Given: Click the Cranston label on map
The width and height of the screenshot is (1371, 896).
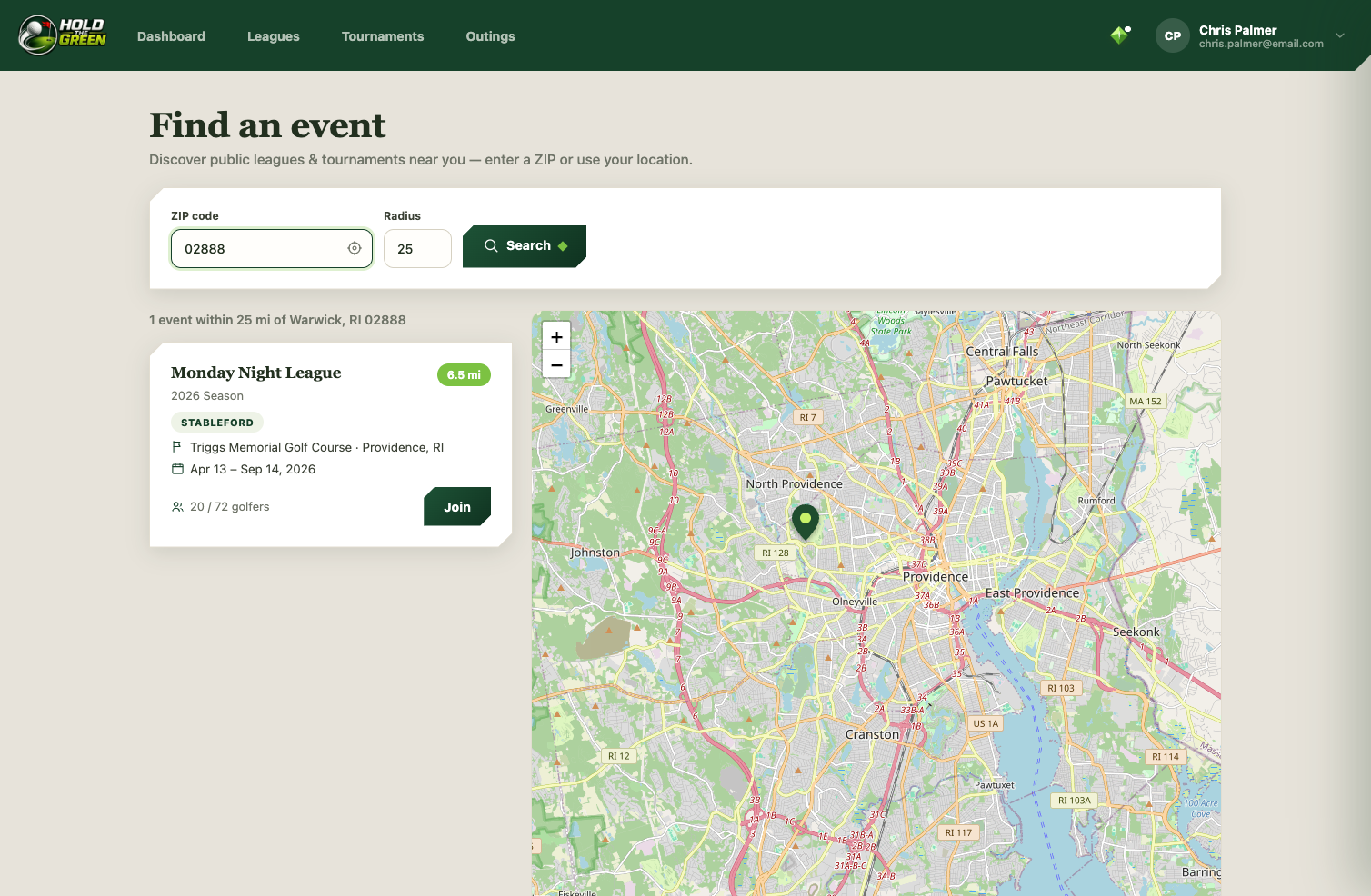Looking at the screenshot, I should tap(872, 734).
